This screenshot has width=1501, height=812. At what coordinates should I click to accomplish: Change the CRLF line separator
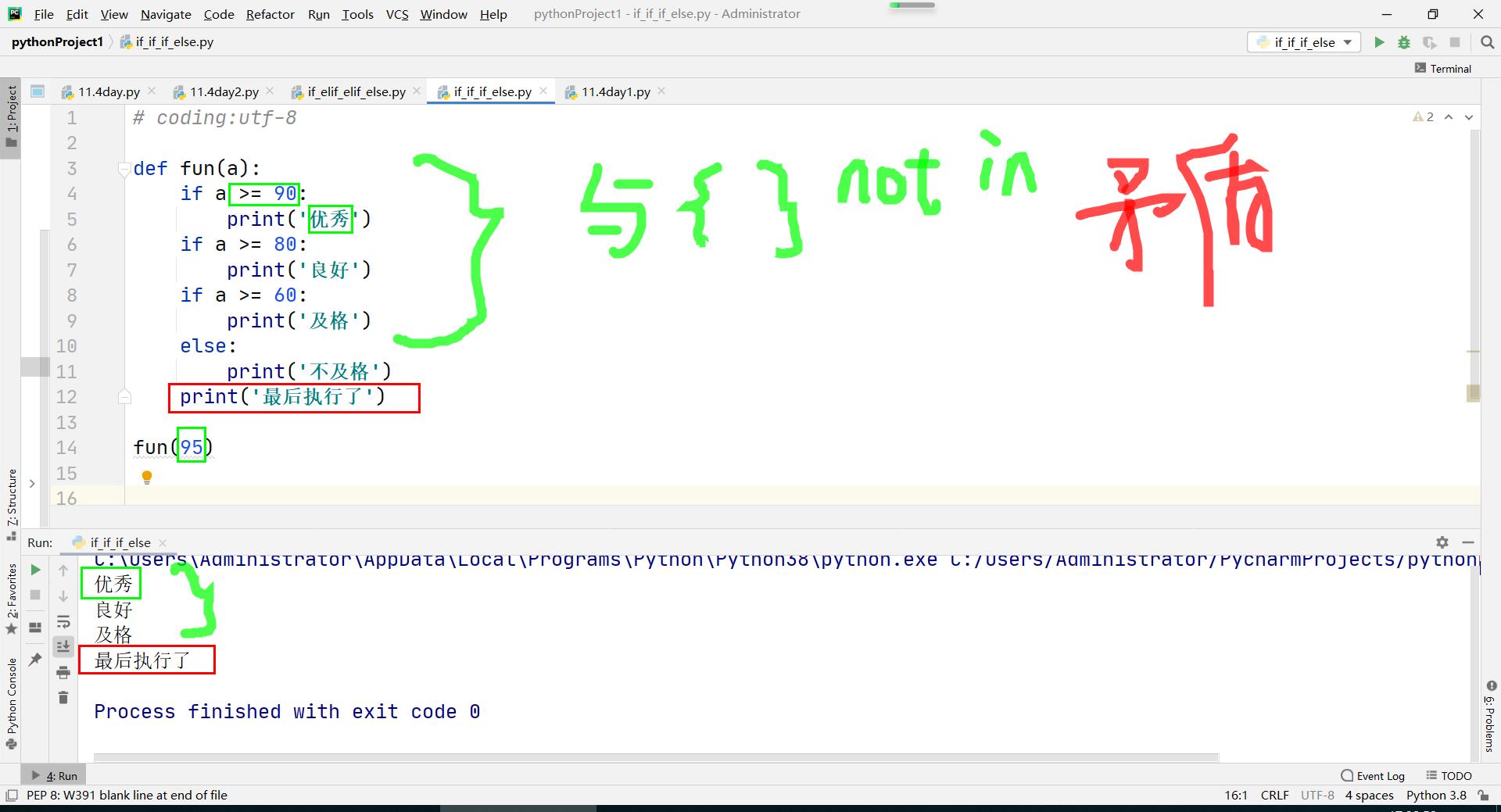tap(1274, 796)
